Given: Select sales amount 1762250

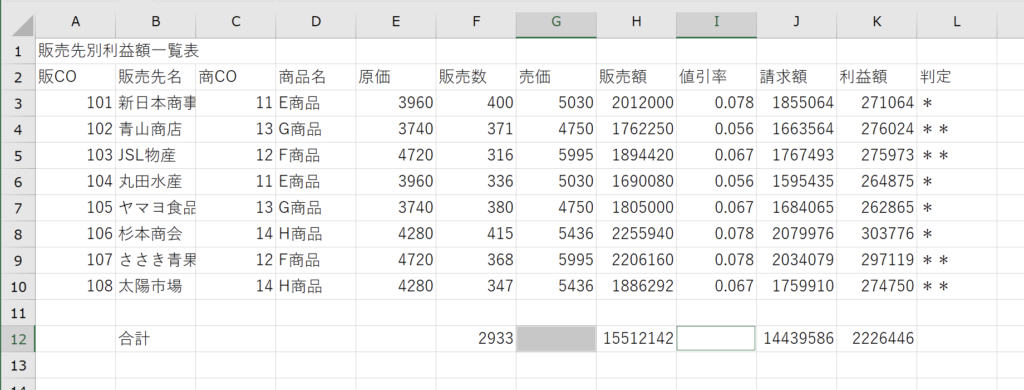Looking at the screenshot, I should click(636, 129).
